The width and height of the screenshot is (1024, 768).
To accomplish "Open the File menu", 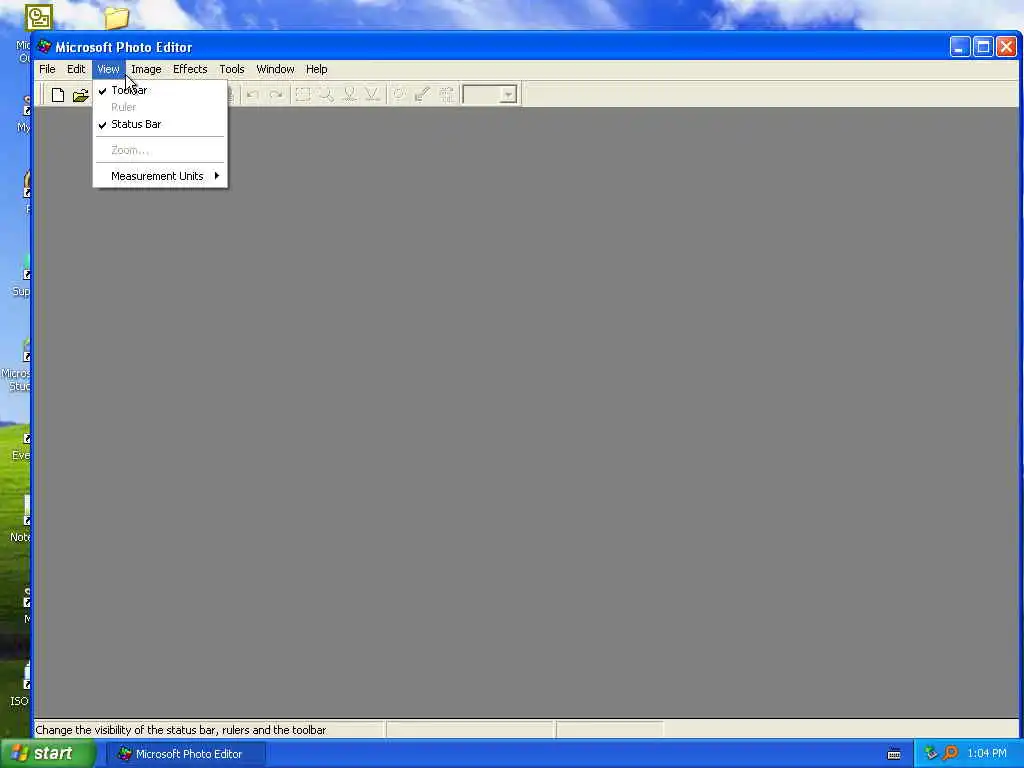I will [47, 69].
